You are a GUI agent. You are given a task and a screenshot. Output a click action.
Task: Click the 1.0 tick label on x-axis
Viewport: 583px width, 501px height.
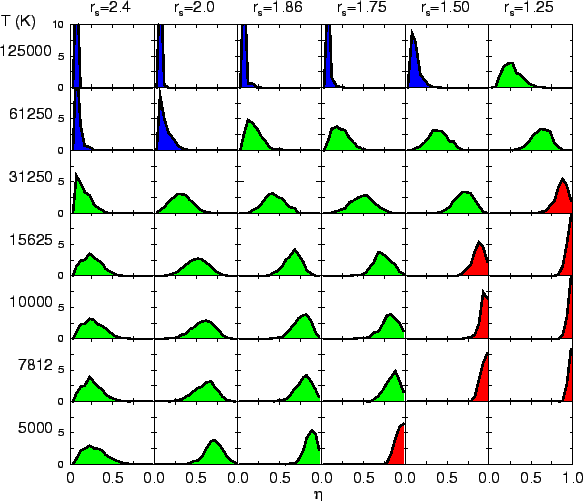tap(574, 478)
